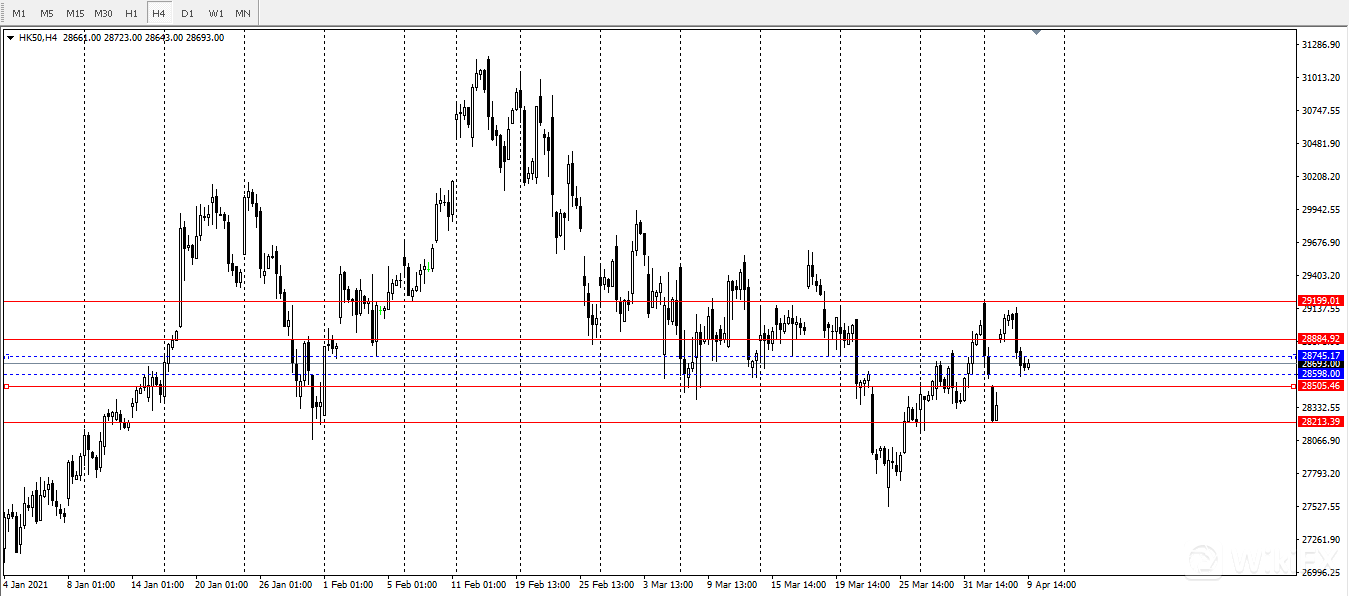
Task: Select the D1 daily timeframe
Action: click(x=187, y=13)
